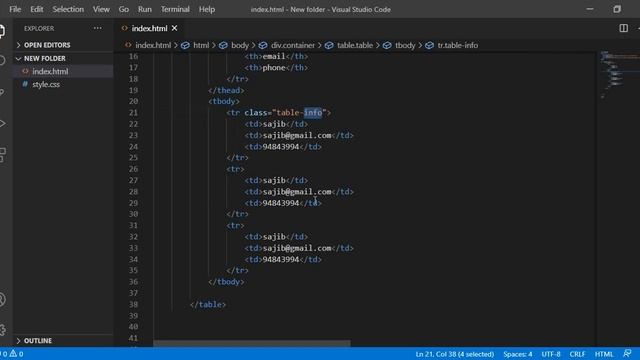Viewport: 640px width, 360px height.
Task: Close the index.html editor tab
Action: point(175,28)
